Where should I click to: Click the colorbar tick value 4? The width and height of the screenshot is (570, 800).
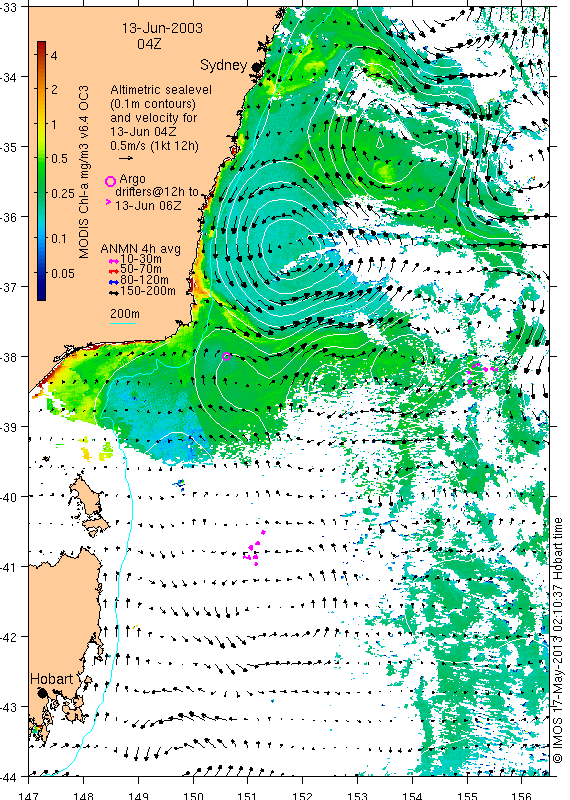54,55
